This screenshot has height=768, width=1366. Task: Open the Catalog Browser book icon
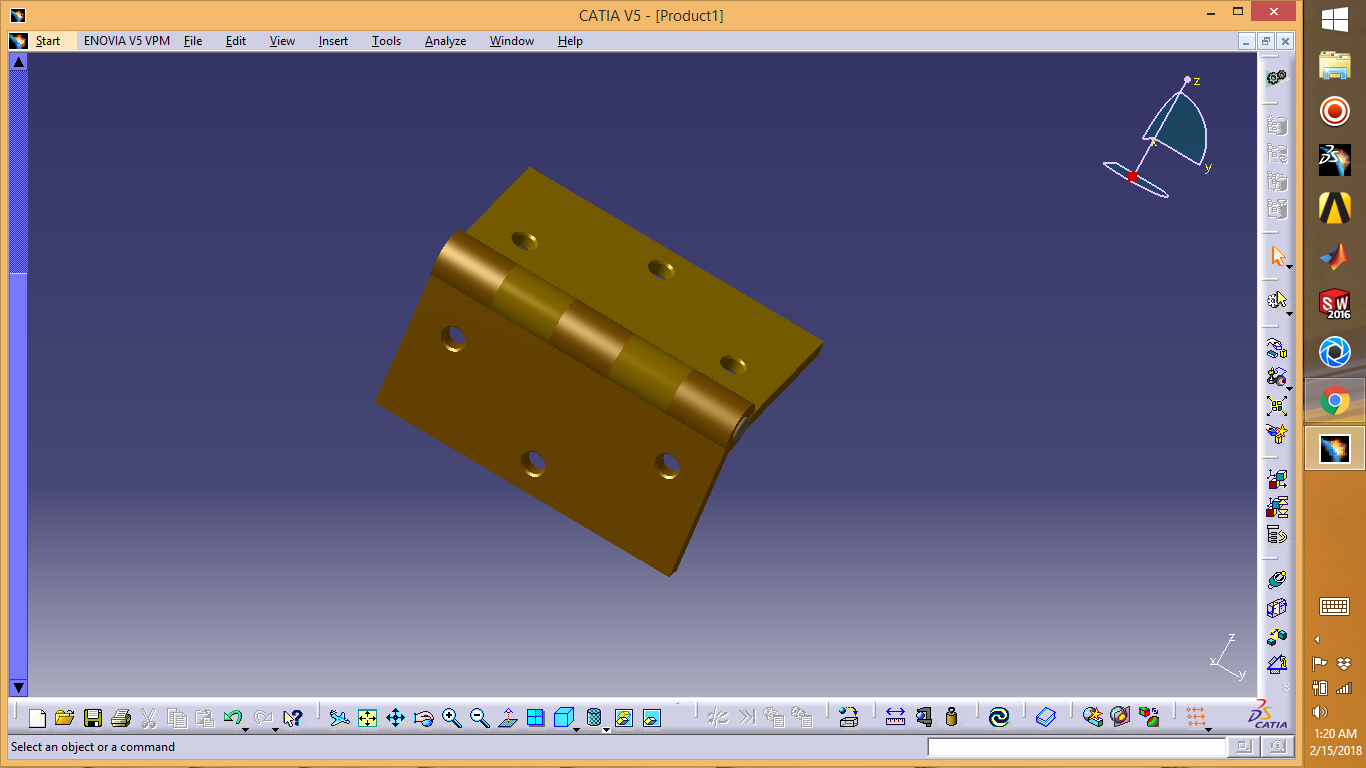point(1045,717)
